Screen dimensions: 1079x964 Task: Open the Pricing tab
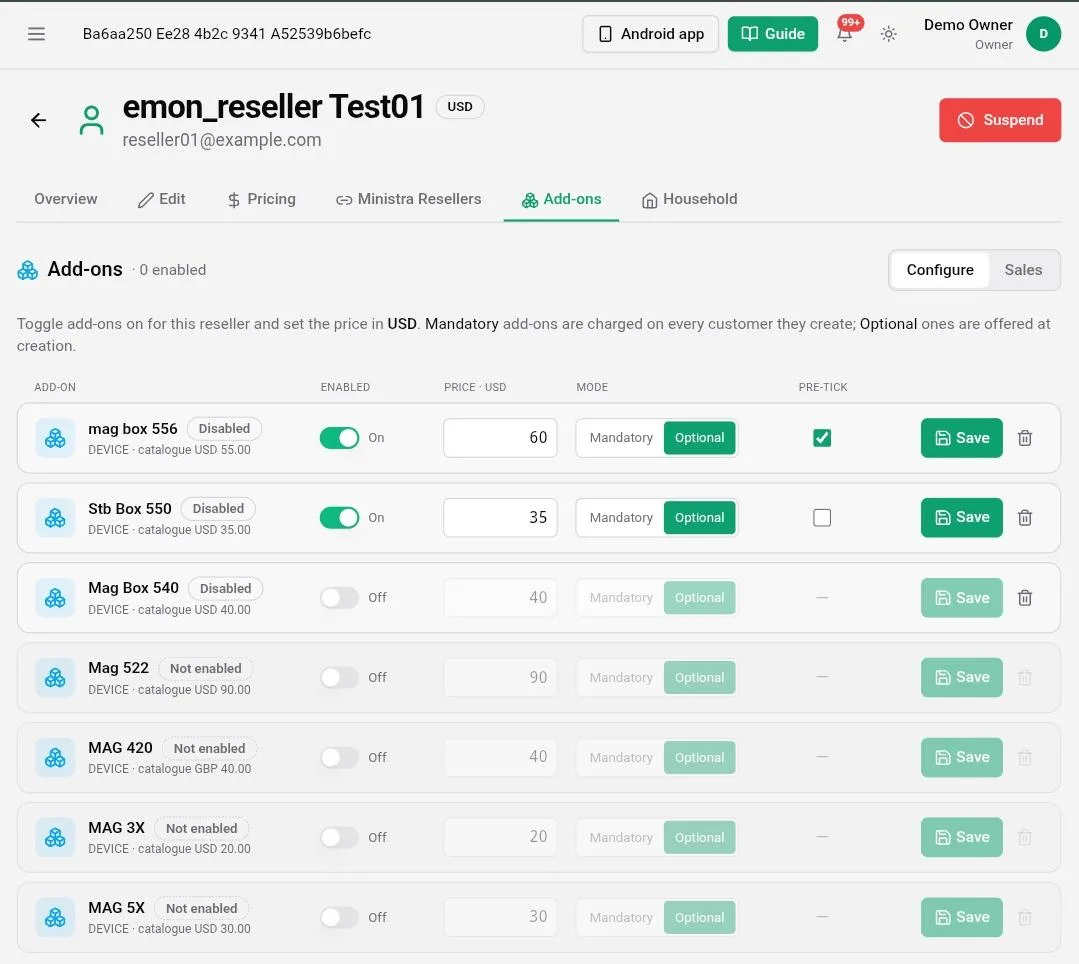click(x=261, y=199)
